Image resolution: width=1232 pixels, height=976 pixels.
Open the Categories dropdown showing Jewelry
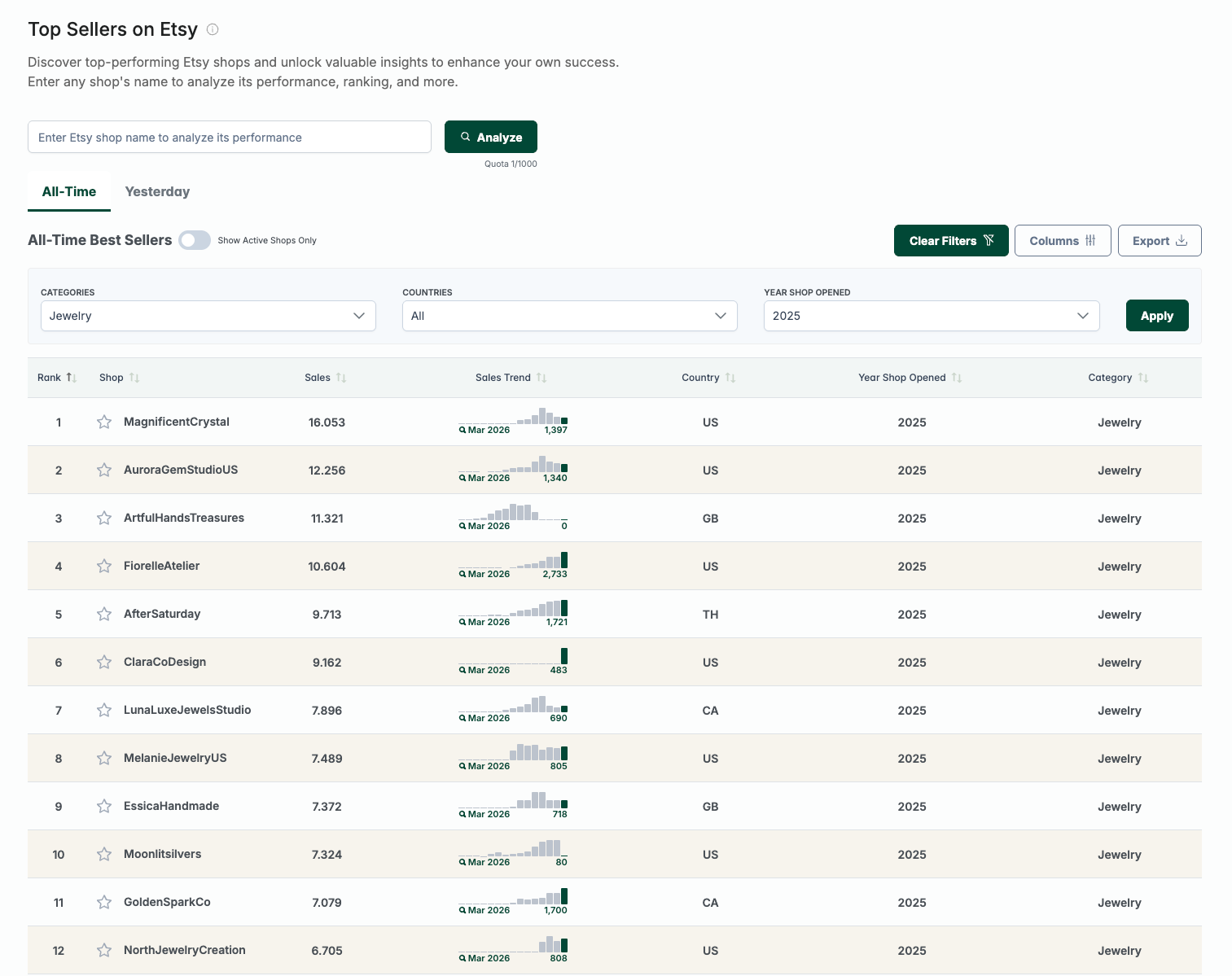(x=208, y=316)
